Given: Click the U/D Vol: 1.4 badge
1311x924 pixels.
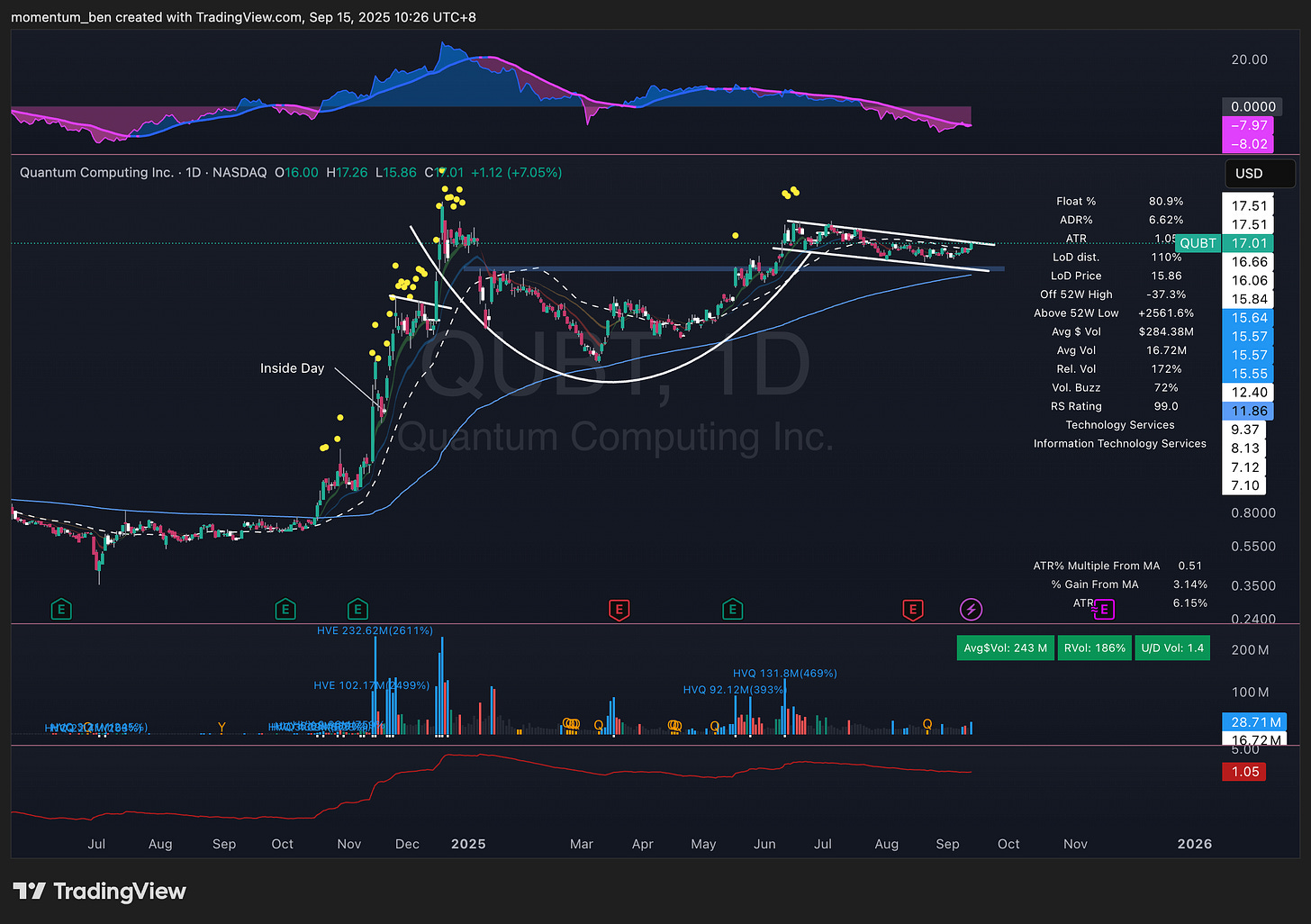Looking at the screenshot, I should point(1172,648).
